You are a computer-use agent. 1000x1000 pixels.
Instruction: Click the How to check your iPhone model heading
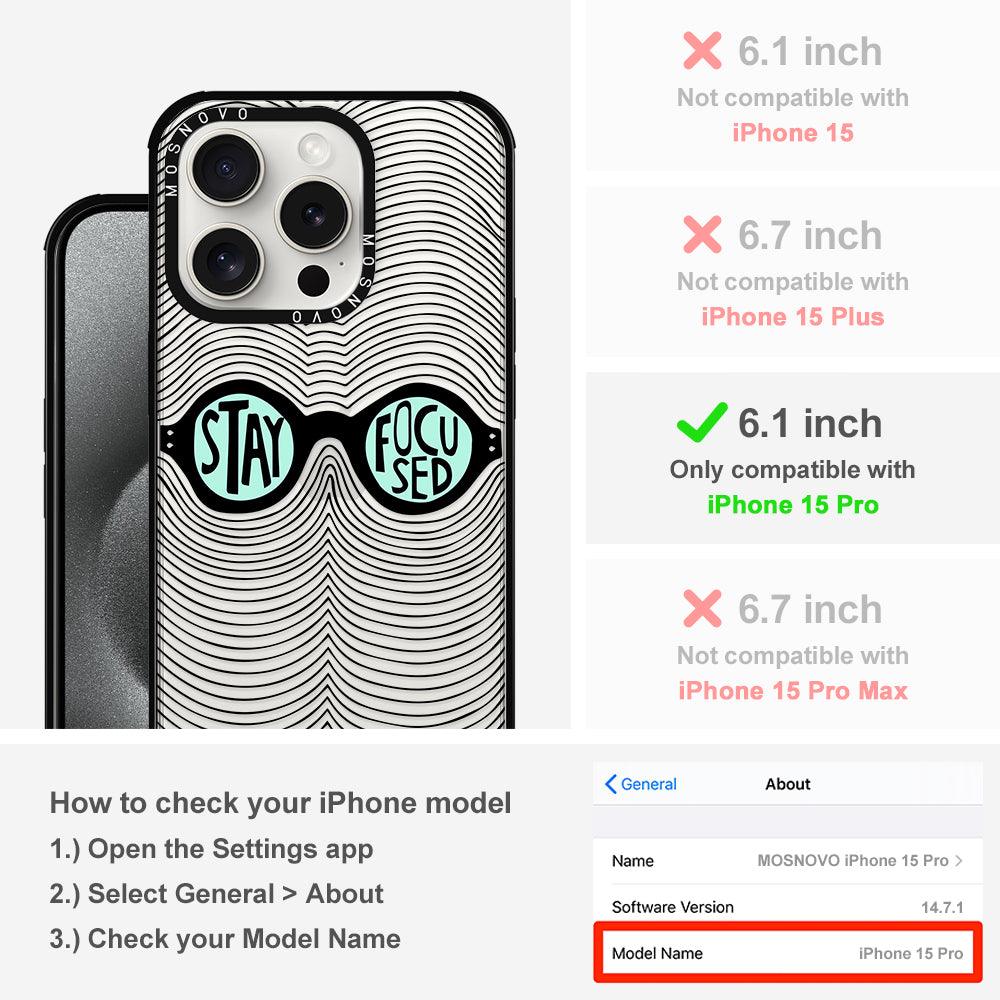tap(281, 803)
